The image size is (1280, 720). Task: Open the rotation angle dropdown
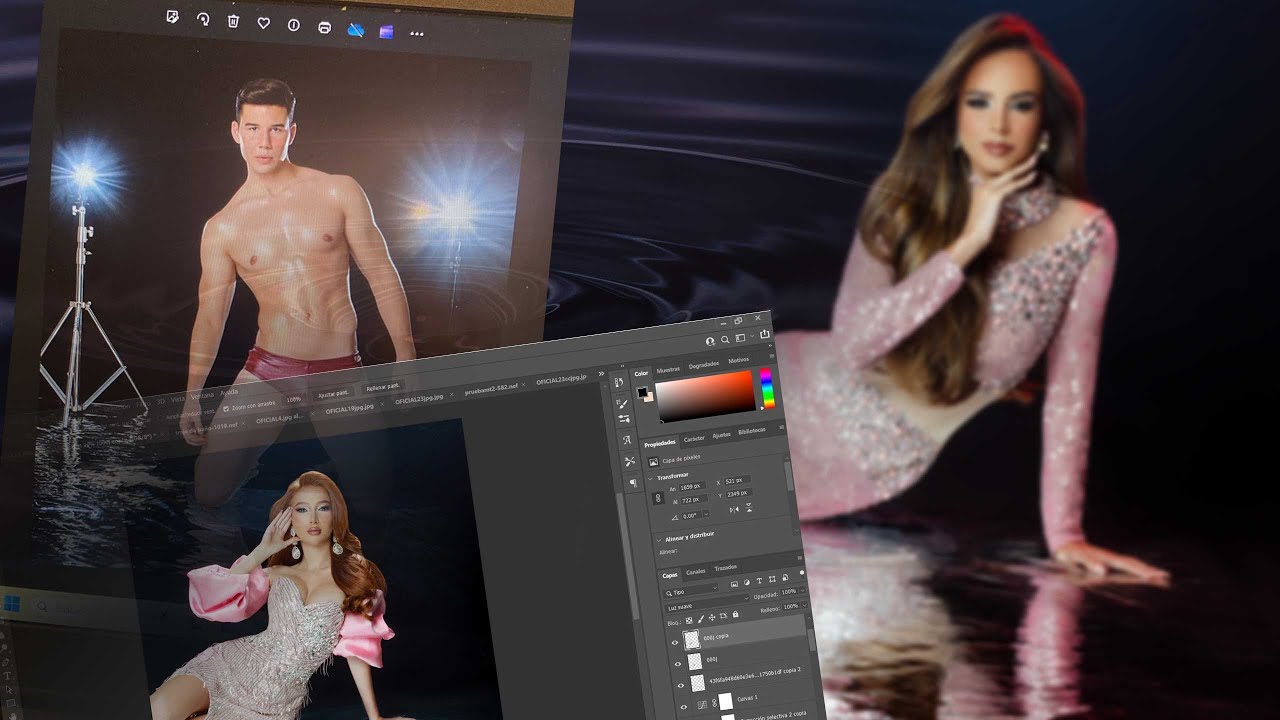[x=706, y=514]
